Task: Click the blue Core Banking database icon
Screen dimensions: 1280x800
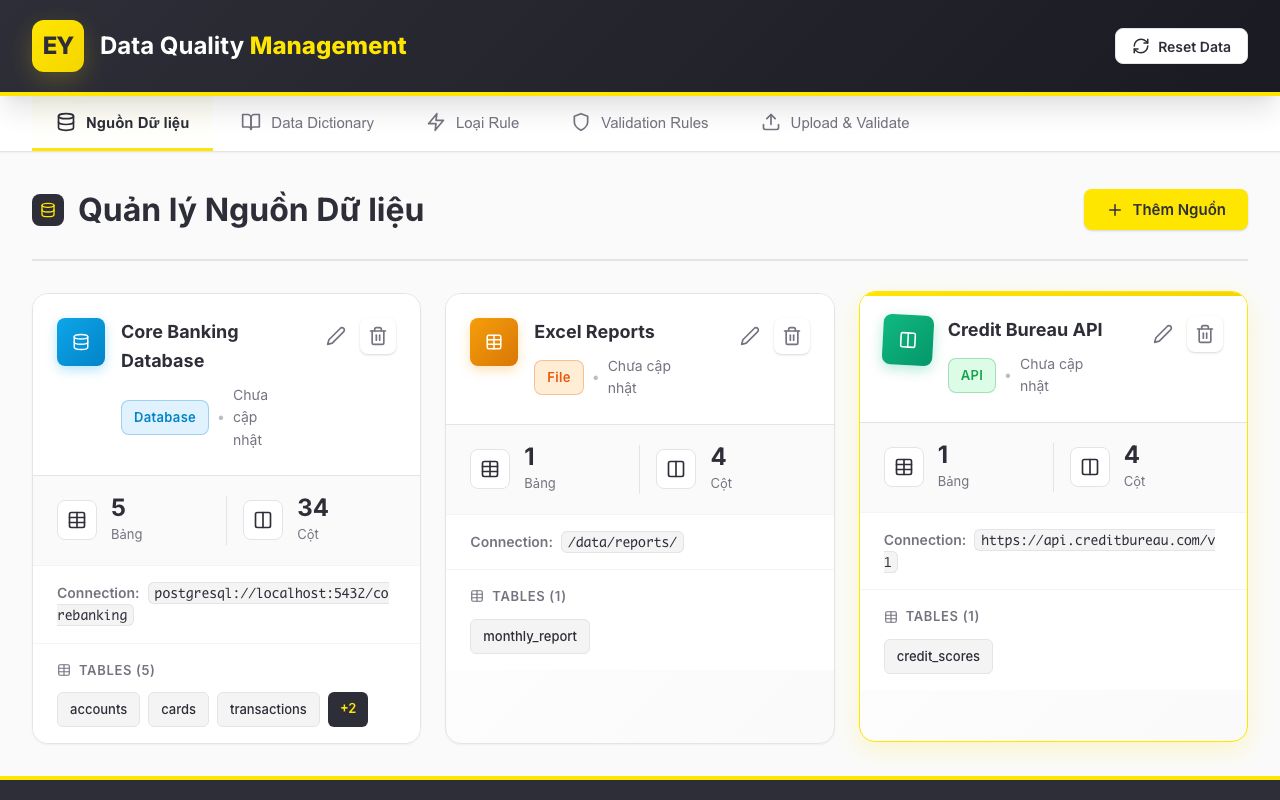Action: [x=81, y=342]
